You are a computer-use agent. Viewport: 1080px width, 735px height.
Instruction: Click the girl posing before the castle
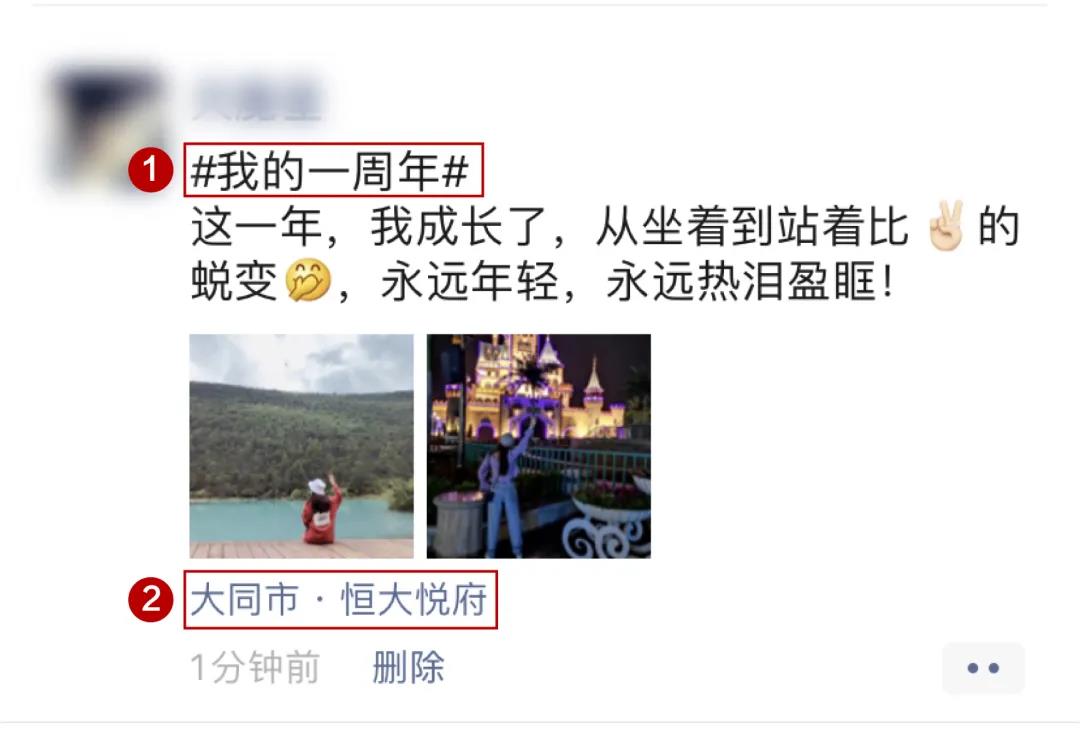(506, 489)
